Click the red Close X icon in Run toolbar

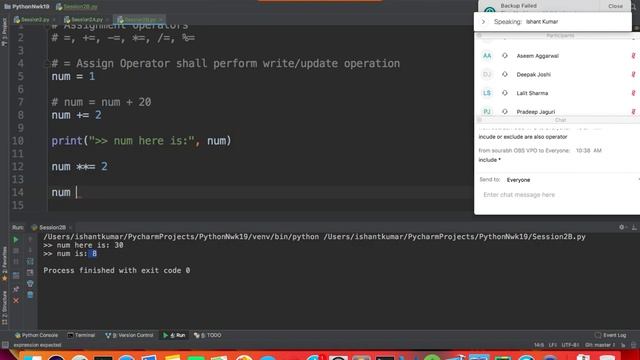click(16, 301)
